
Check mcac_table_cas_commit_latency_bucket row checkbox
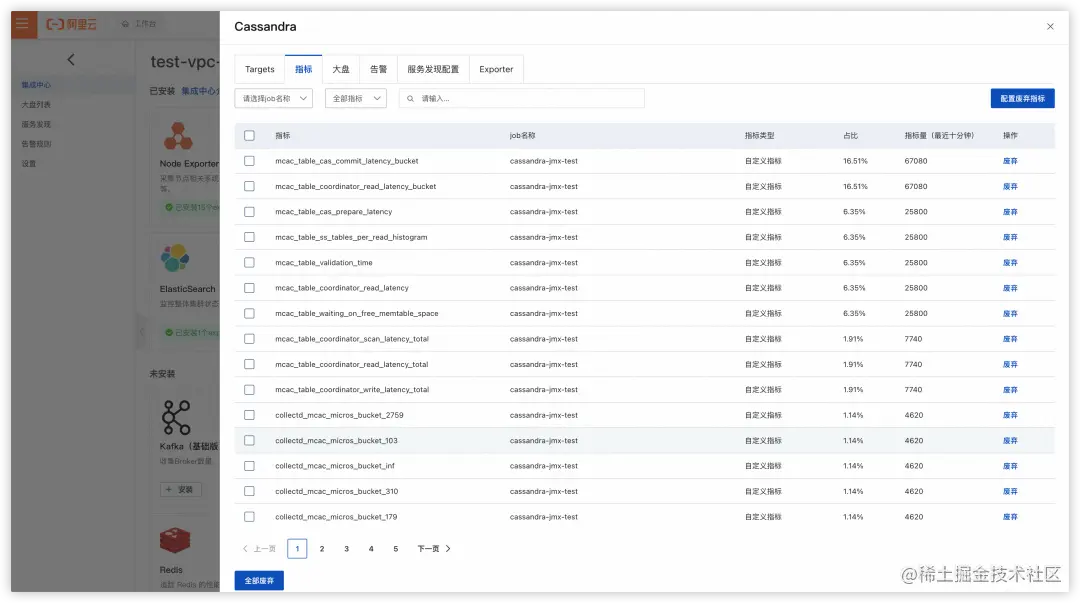coord(249,161)
